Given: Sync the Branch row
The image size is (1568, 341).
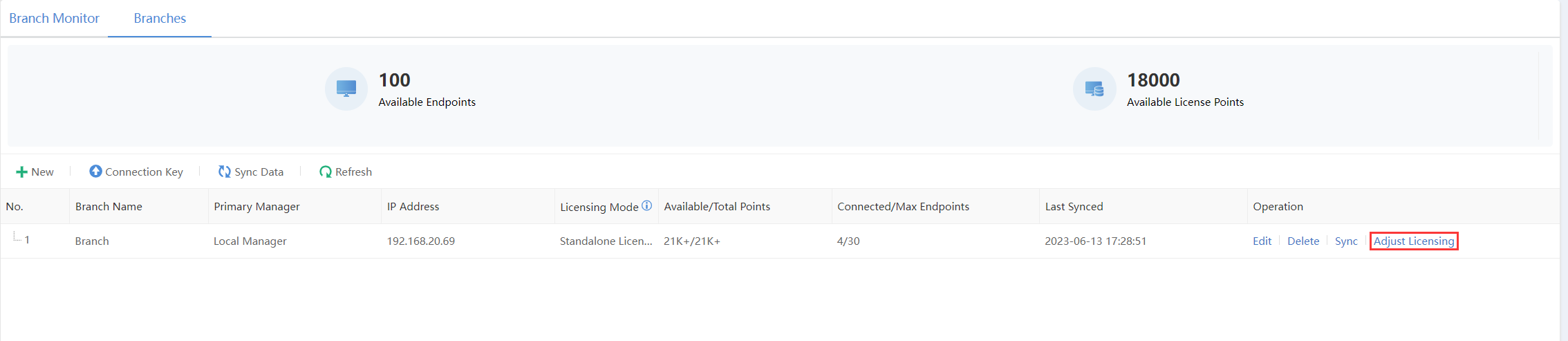Looking at the screenshot, I should (1345, 241).
